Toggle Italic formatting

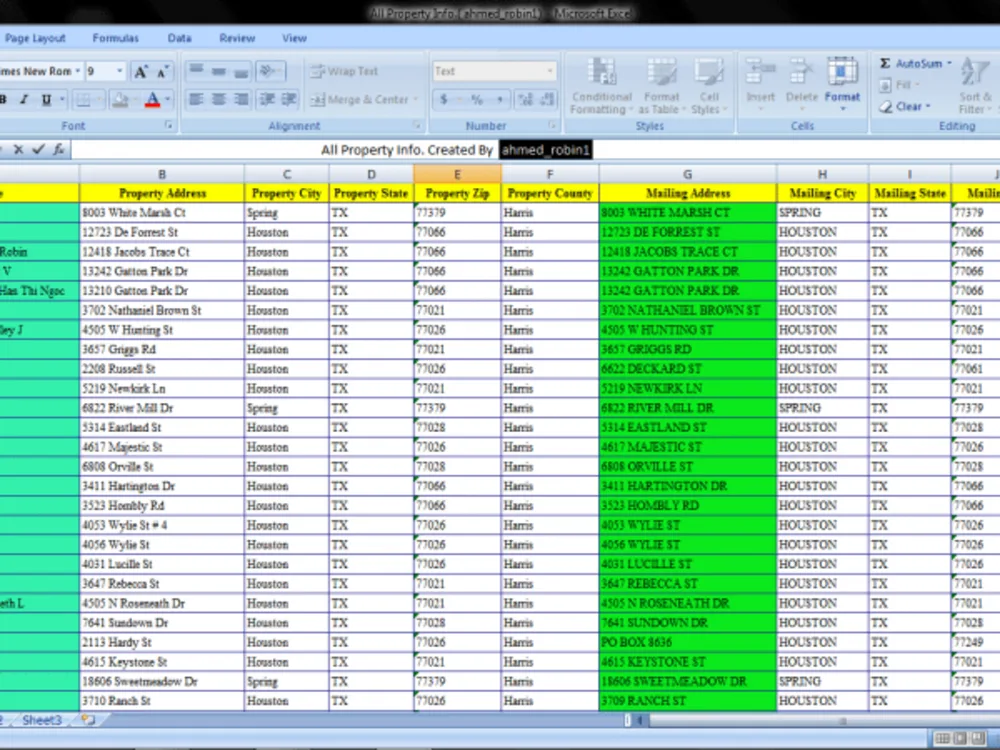pyautogui.click(x=24, y=99)
